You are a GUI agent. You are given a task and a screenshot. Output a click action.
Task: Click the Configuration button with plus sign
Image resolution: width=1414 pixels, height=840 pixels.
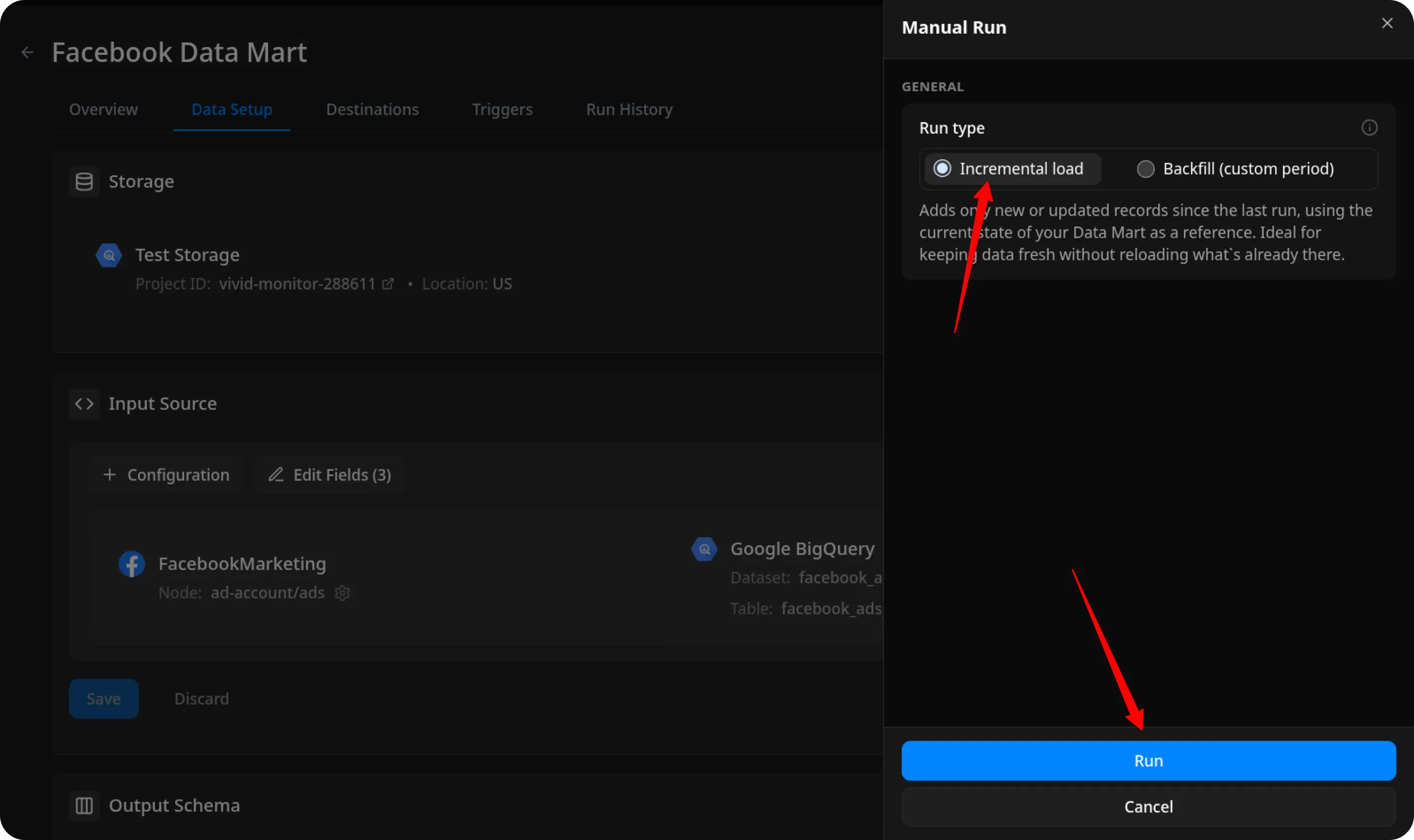166,475
